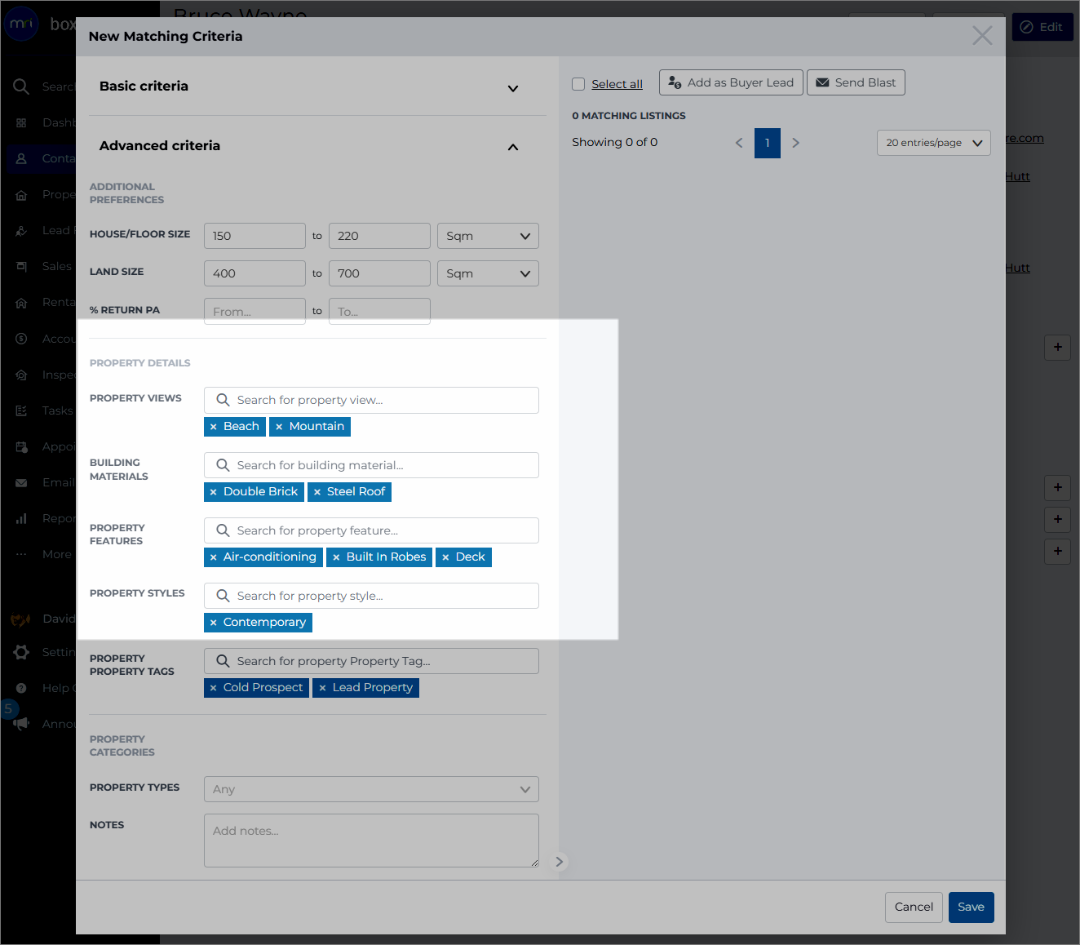Remove the Double Brick material tag

click(x=214, y=492)
